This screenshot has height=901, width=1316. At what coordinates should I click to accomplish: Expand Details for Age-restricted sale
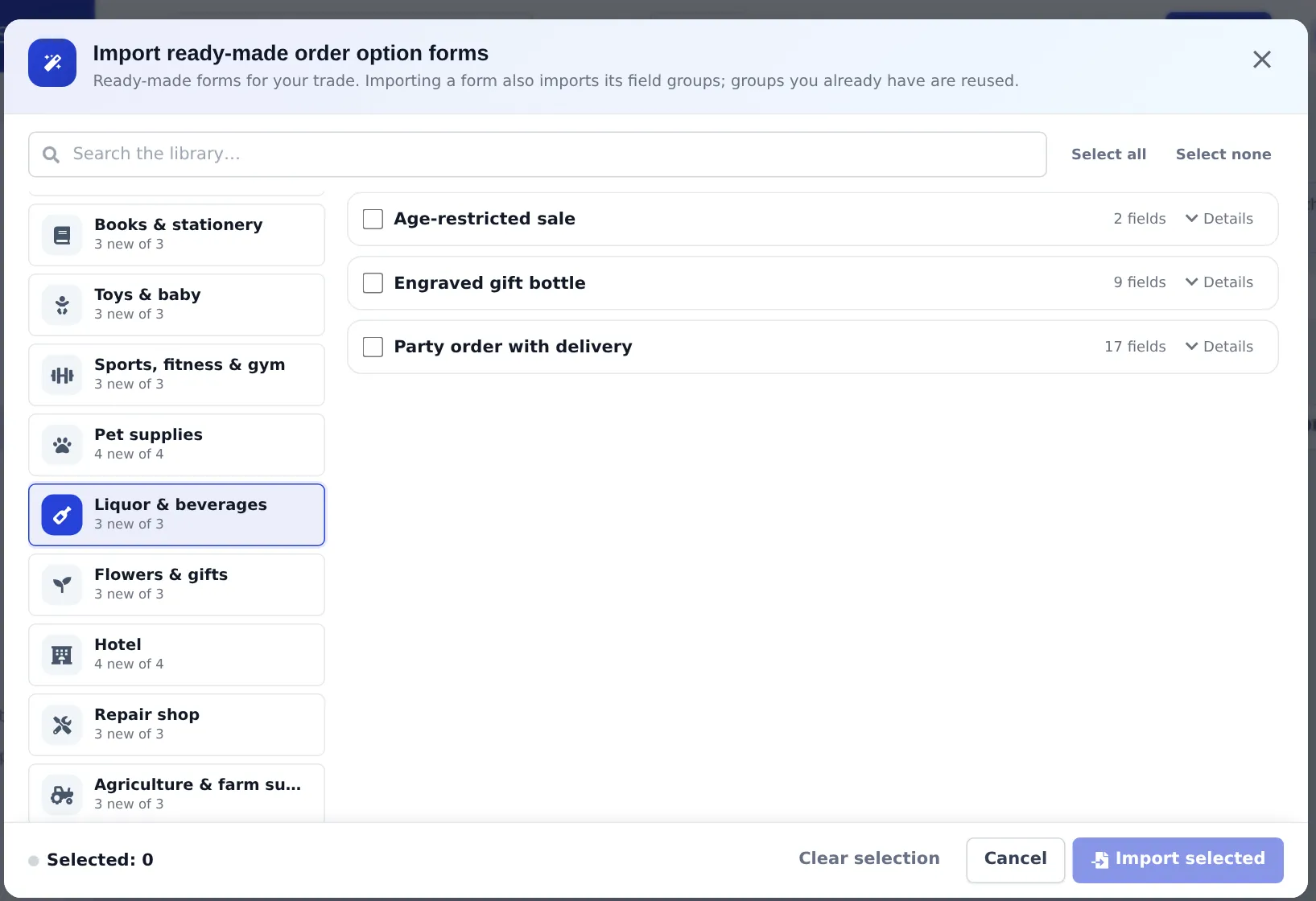(x=1219, y=219)
